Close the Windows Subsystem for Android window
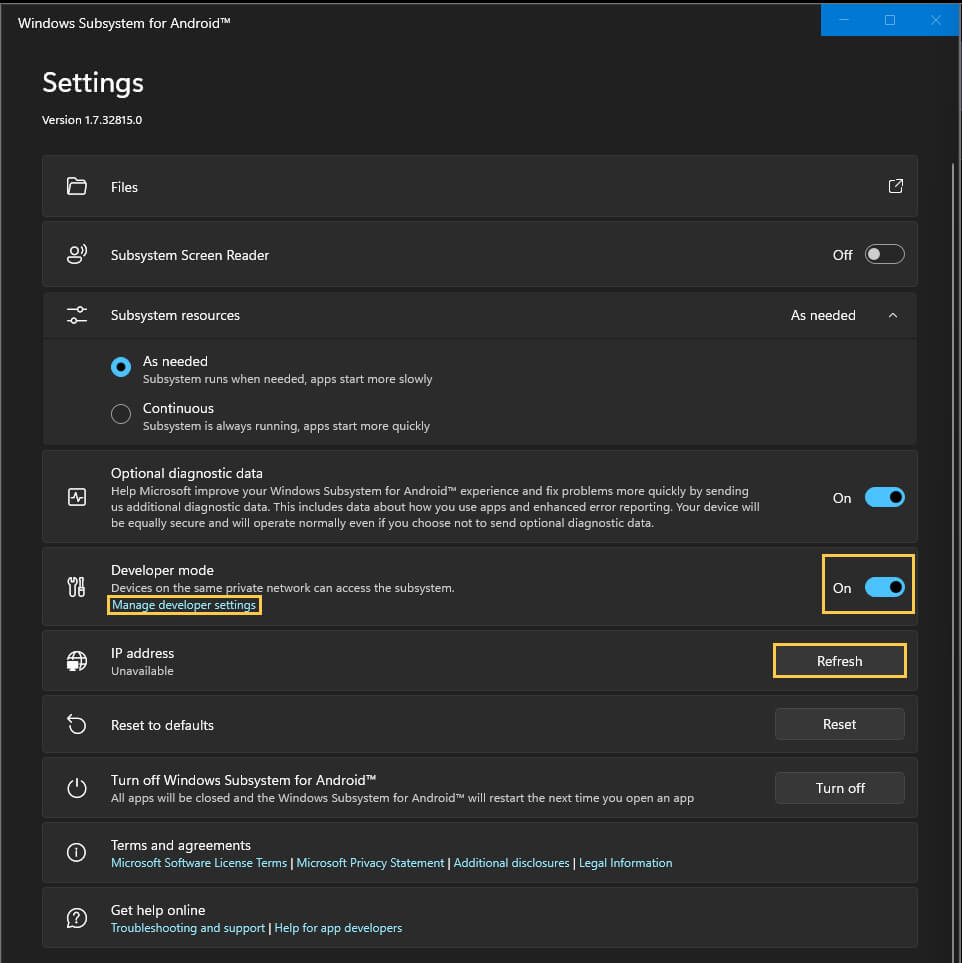 click(x=936, y=20)
